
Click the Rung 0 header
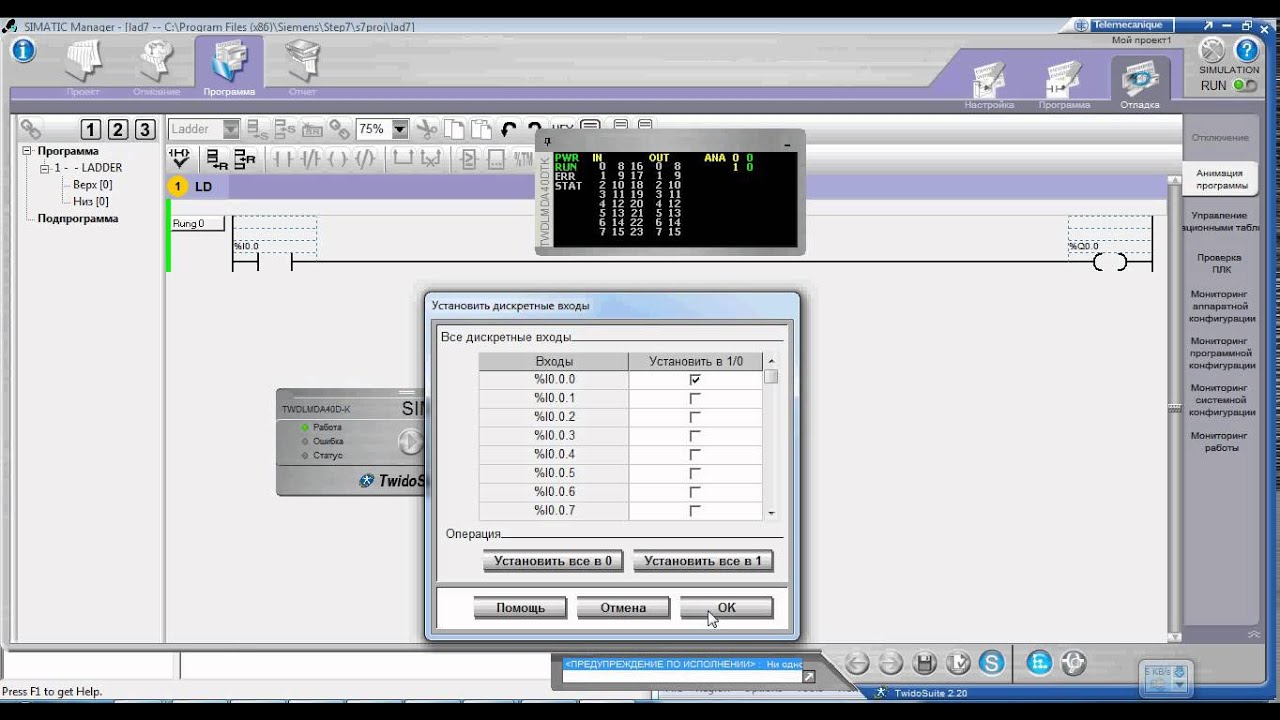tap(197, 224)
